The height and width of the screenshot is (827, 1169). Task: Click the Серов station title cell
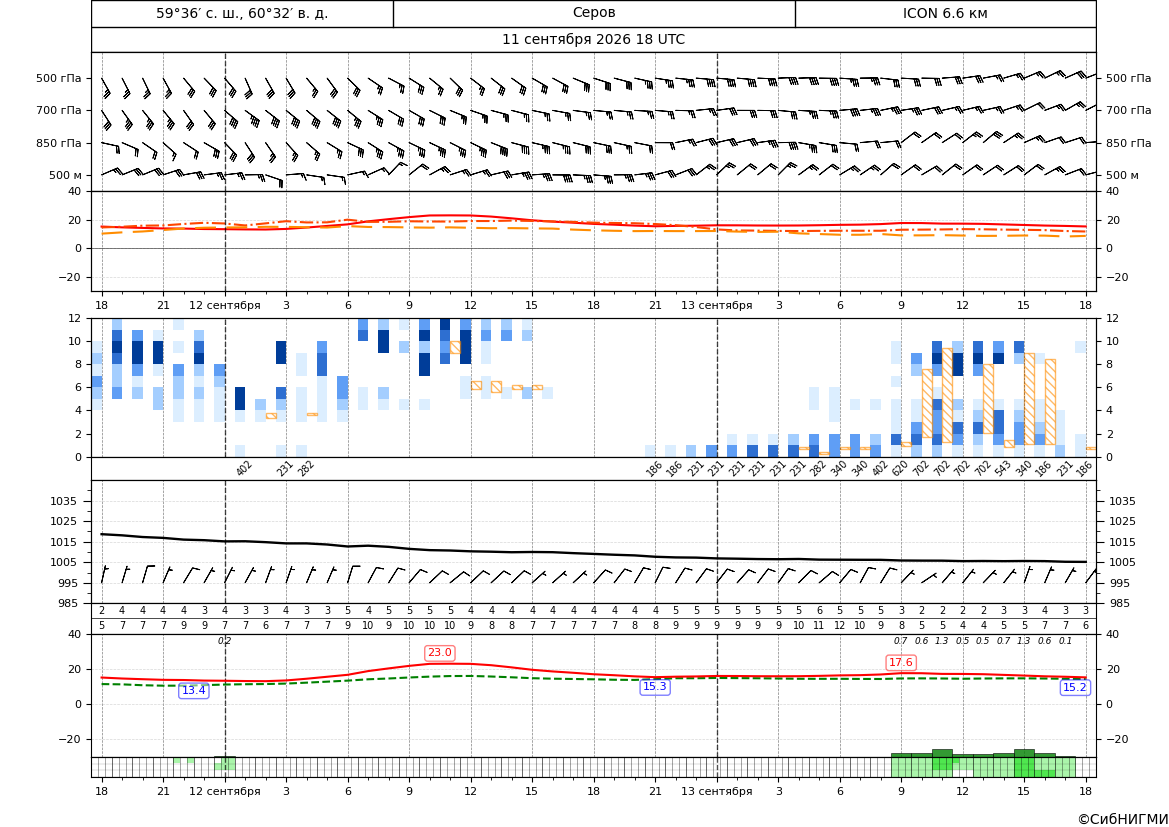tap(594, 13)
